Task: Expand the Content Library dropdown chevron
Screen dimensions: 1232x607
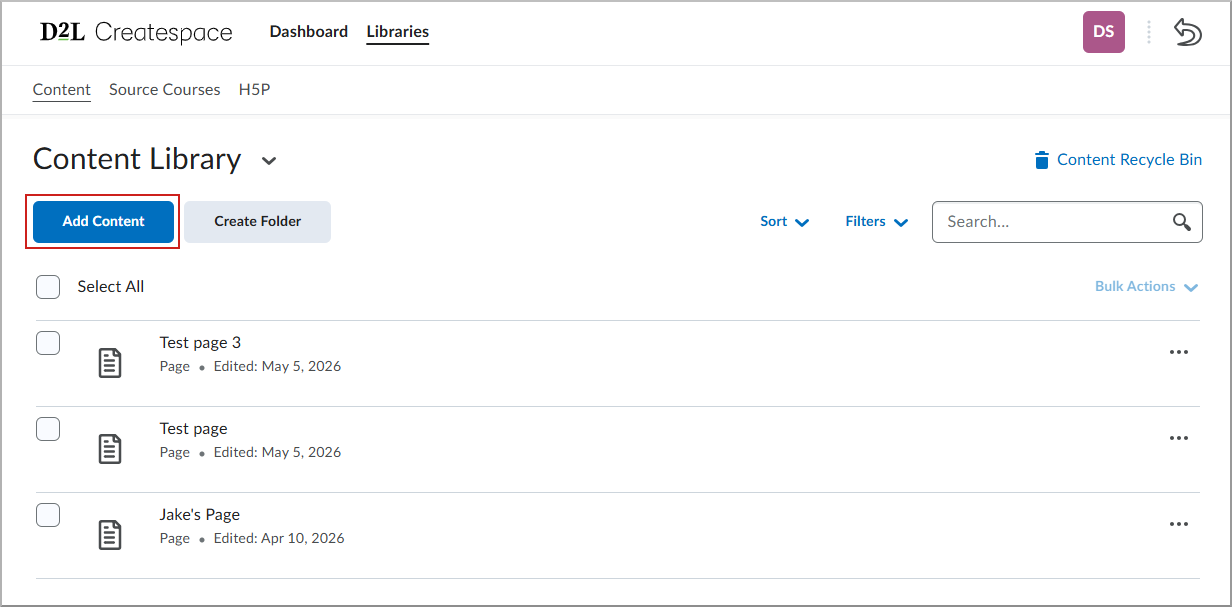Action: (268, 161)
